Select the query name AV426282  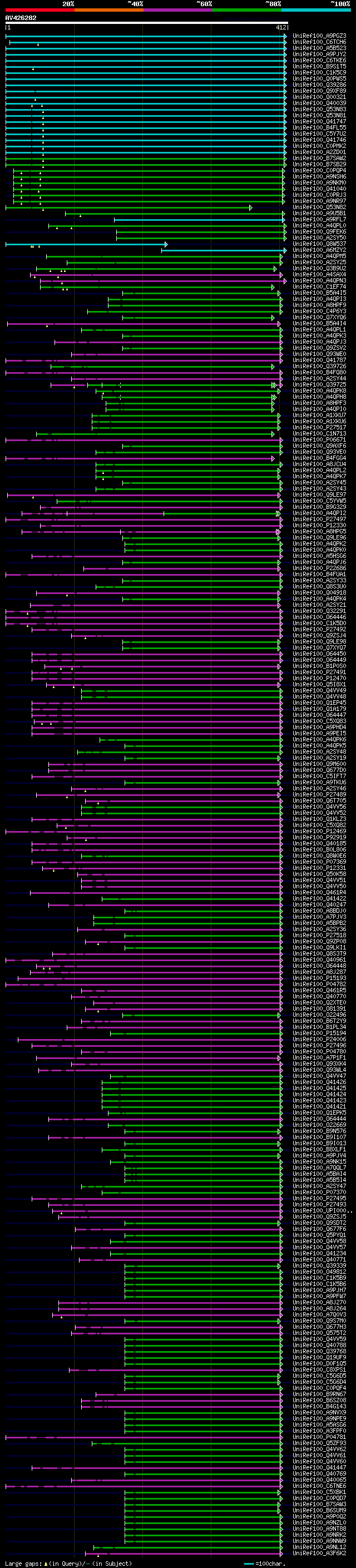21,18
